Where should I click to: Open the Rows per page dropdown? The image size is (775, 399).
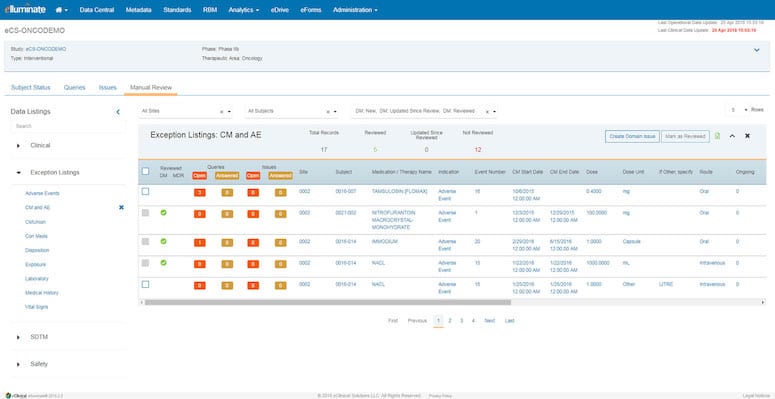click(746, 110)
